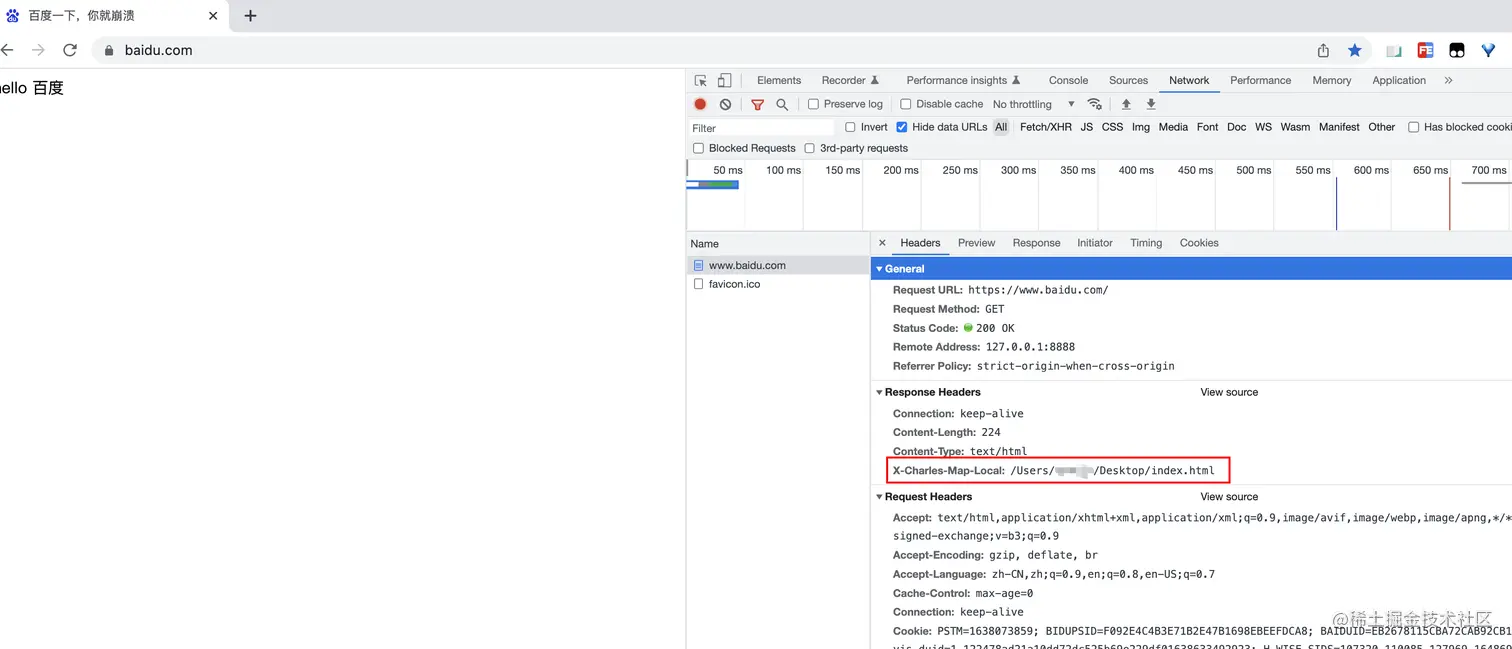Open network search magnifier
1512x649 pixels.
tap(782, 104)
